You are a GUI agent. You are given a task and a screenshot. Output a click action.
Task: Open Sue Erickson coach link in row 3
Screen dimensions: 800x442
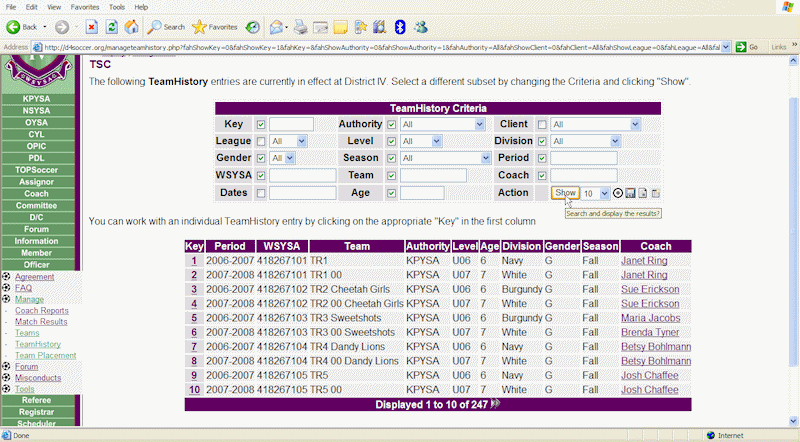652,289
